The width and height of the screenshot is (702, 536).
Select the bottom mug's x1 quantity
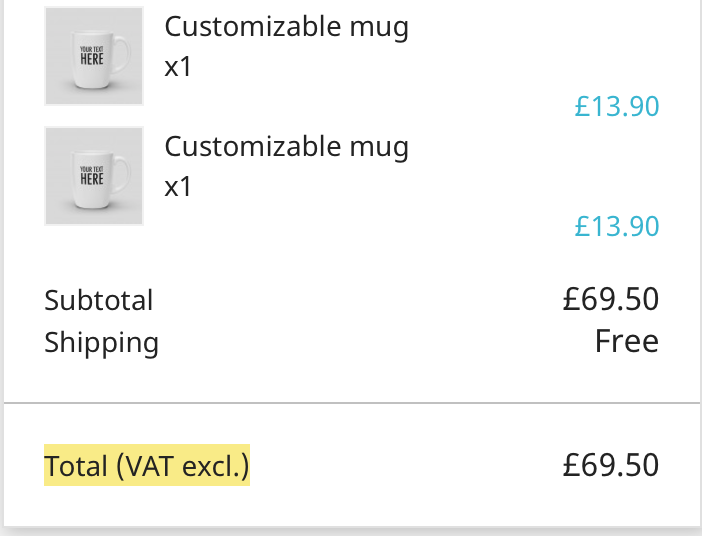click(177, 187)
